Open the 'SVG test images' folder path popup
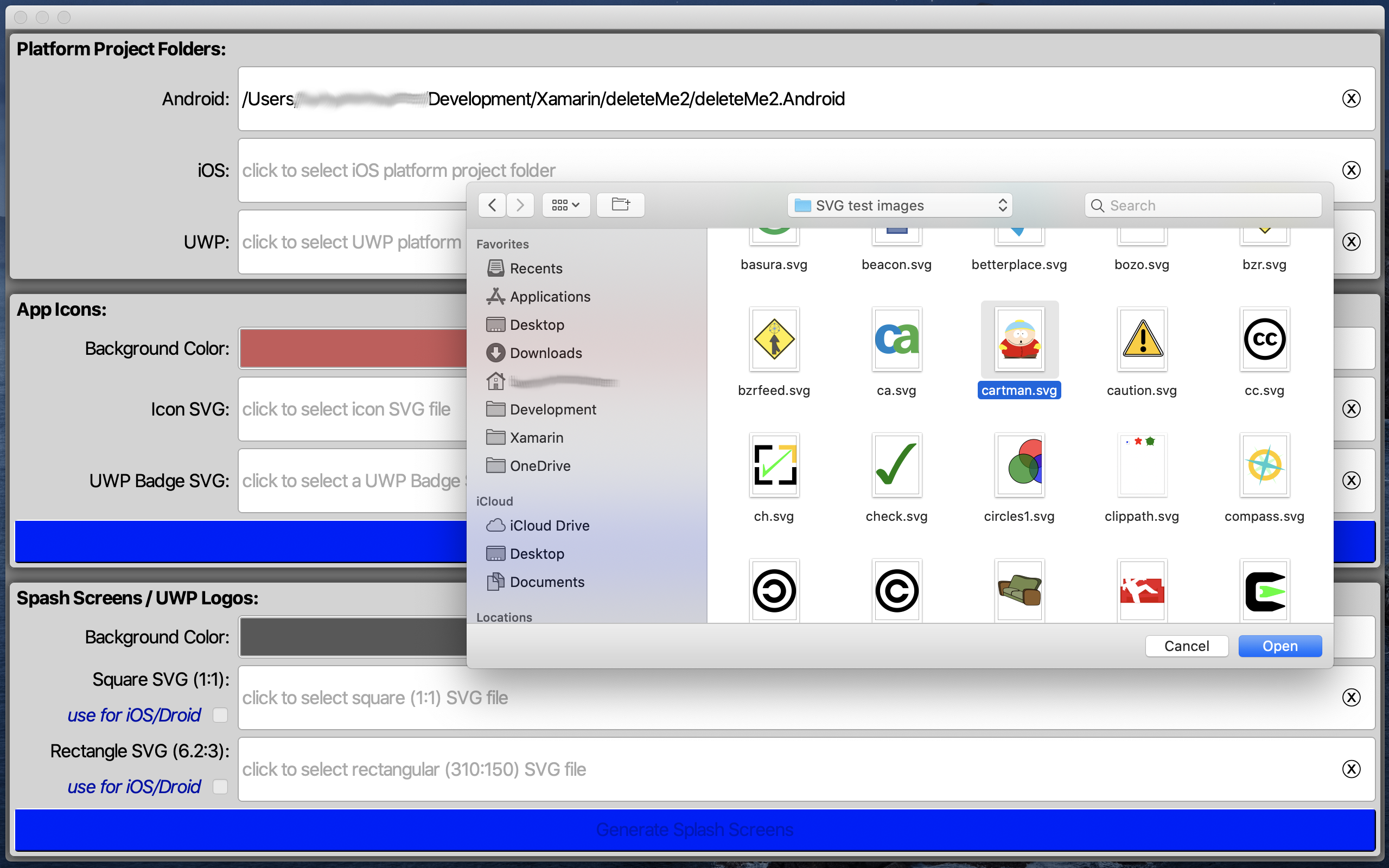This screenshot has width=1389, height=868. tap(899, 205)
